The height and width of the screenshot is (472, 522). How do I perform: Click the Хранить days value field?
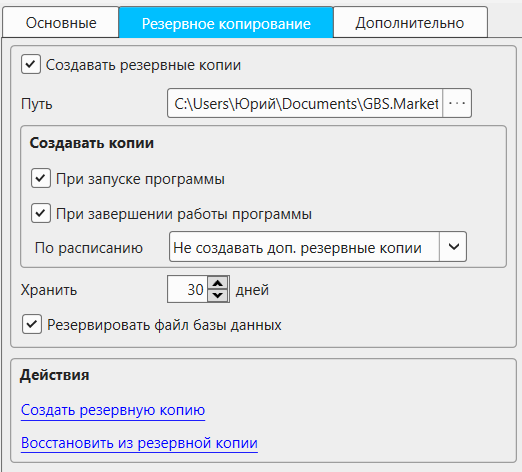[x=188, y=289]
